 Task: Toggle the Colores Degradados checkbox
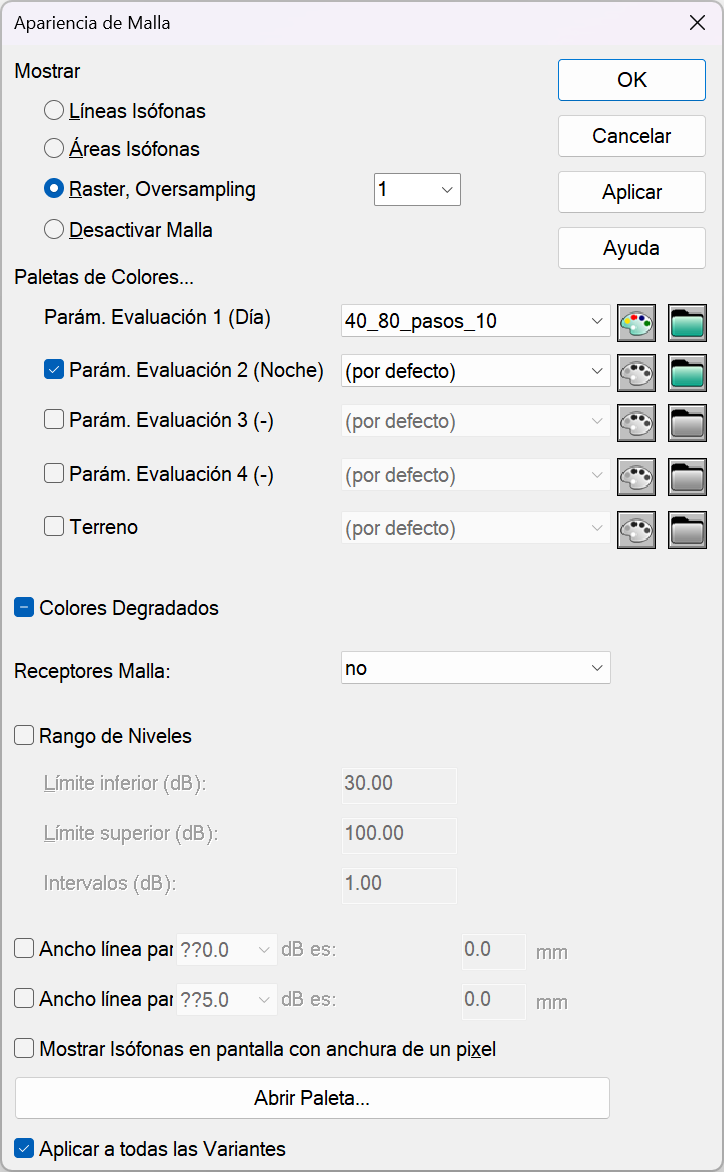click(24, 608)
